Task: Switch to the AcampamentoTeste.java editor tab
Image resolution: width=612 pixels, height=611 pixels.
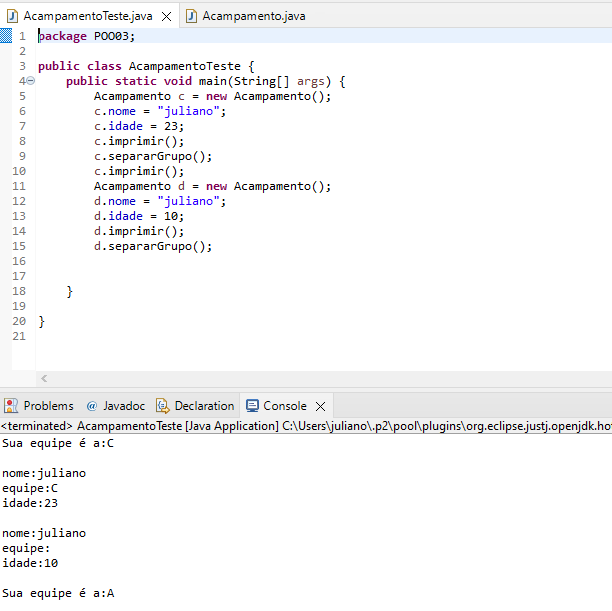Action: pyautogui.click(x=88, y=16)
